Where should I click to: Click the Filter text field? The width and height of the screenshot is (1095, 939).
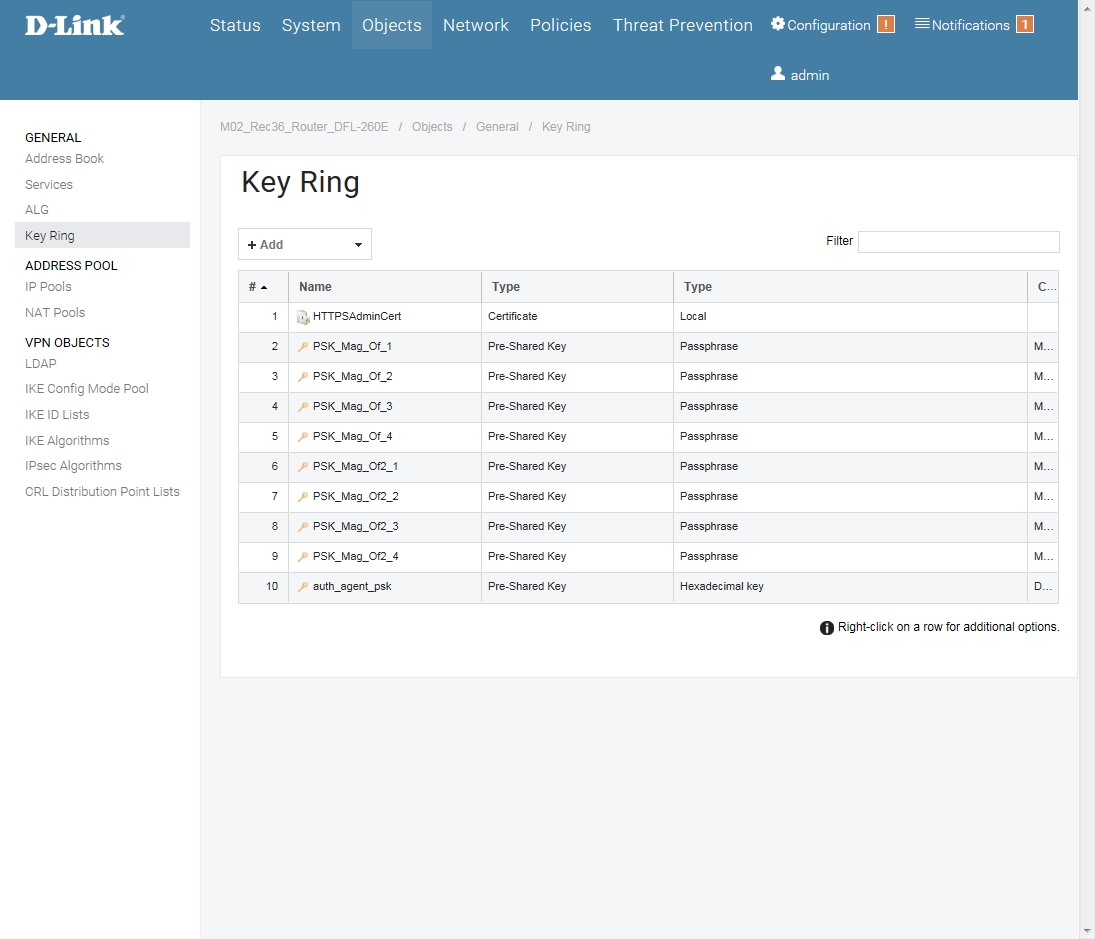(958, 242)
